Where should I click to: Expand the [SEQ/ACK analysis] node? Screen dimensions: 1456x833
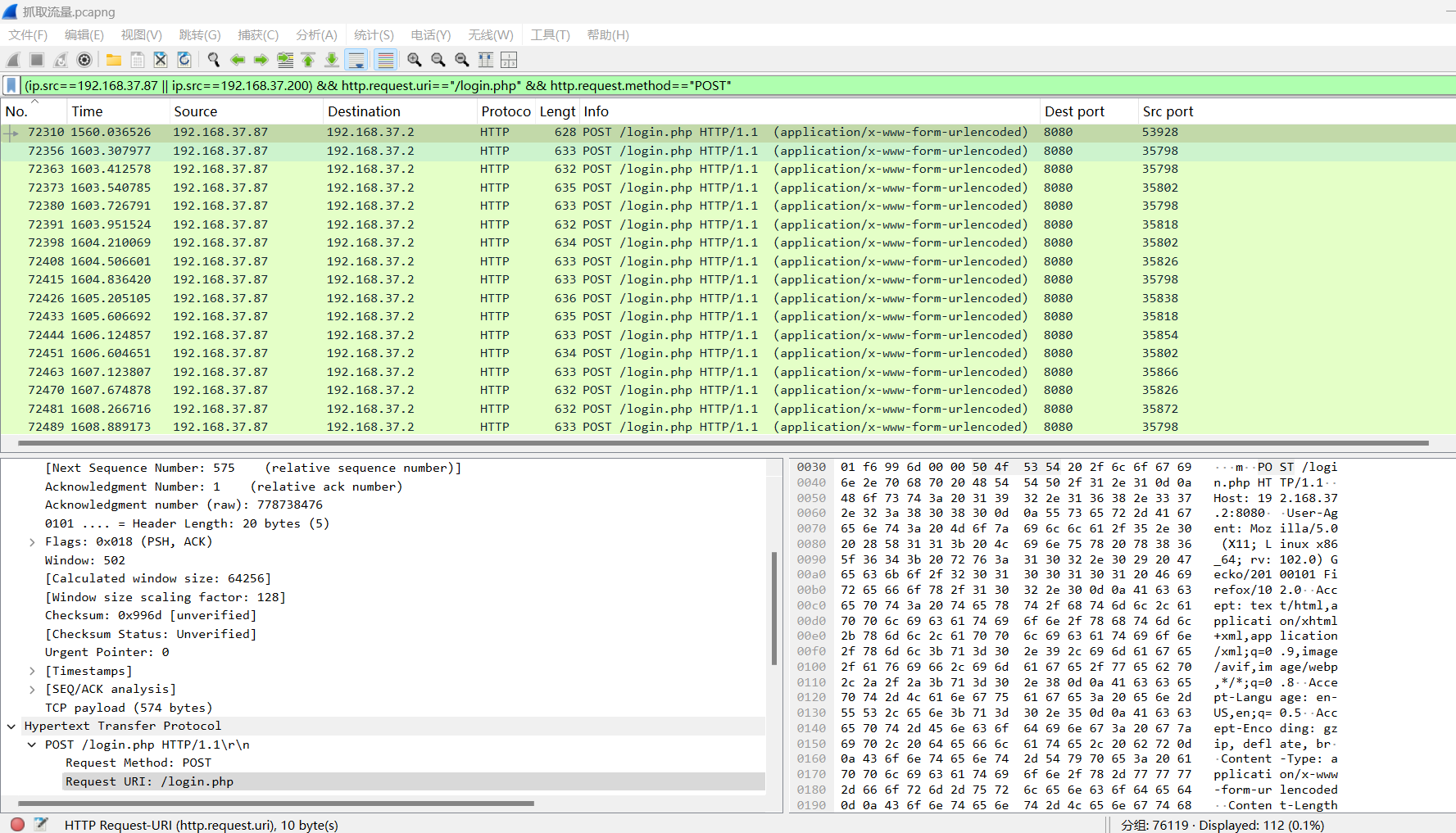tap(32, 690)
